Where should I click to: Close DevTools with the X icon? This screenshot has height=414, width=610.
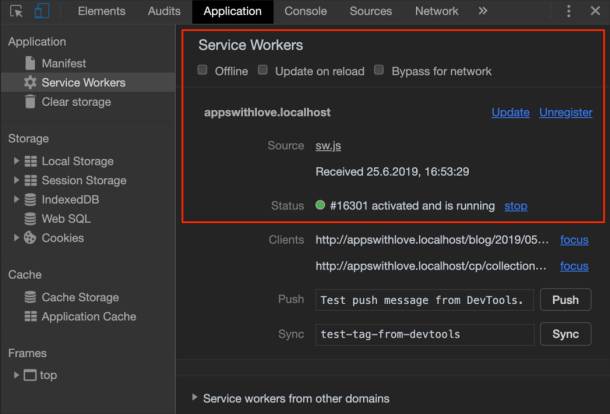pos(594,12)
